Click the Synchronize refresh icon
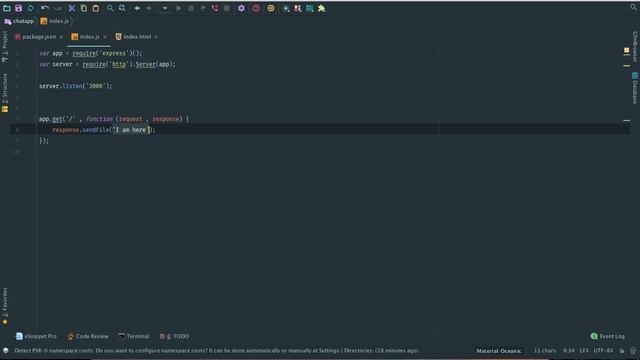Viewport: 640px width, 360px height. pos(31,8)
